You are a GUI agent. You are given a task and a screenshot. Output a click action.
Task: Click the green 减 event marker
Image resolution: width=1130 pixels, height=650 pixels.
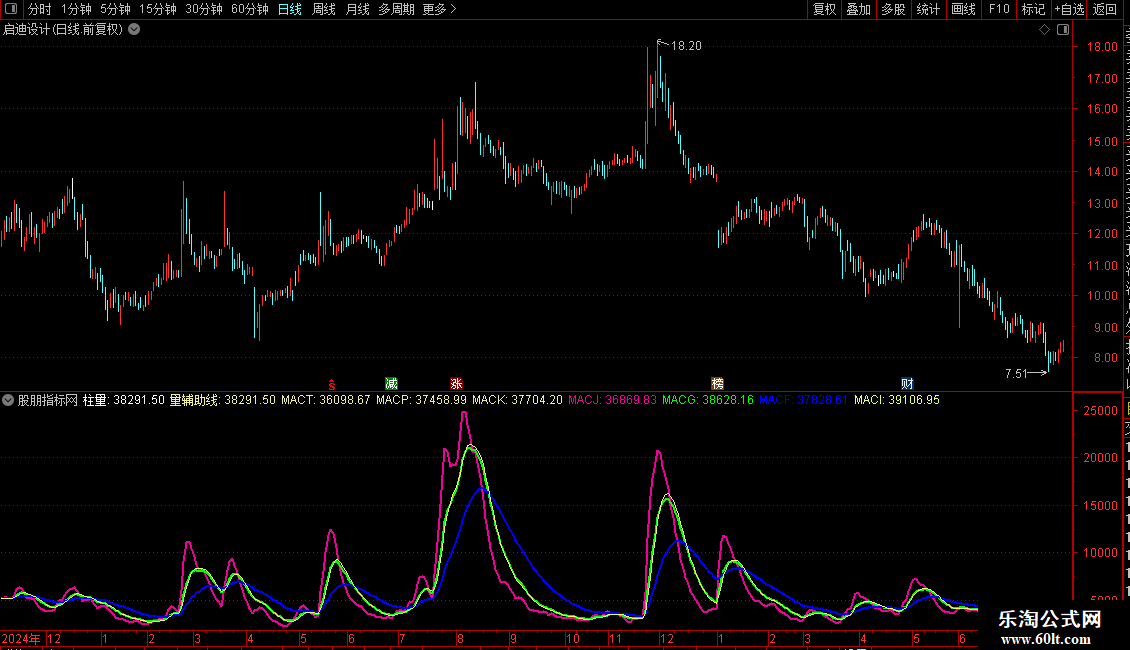[x=391, y=383]
